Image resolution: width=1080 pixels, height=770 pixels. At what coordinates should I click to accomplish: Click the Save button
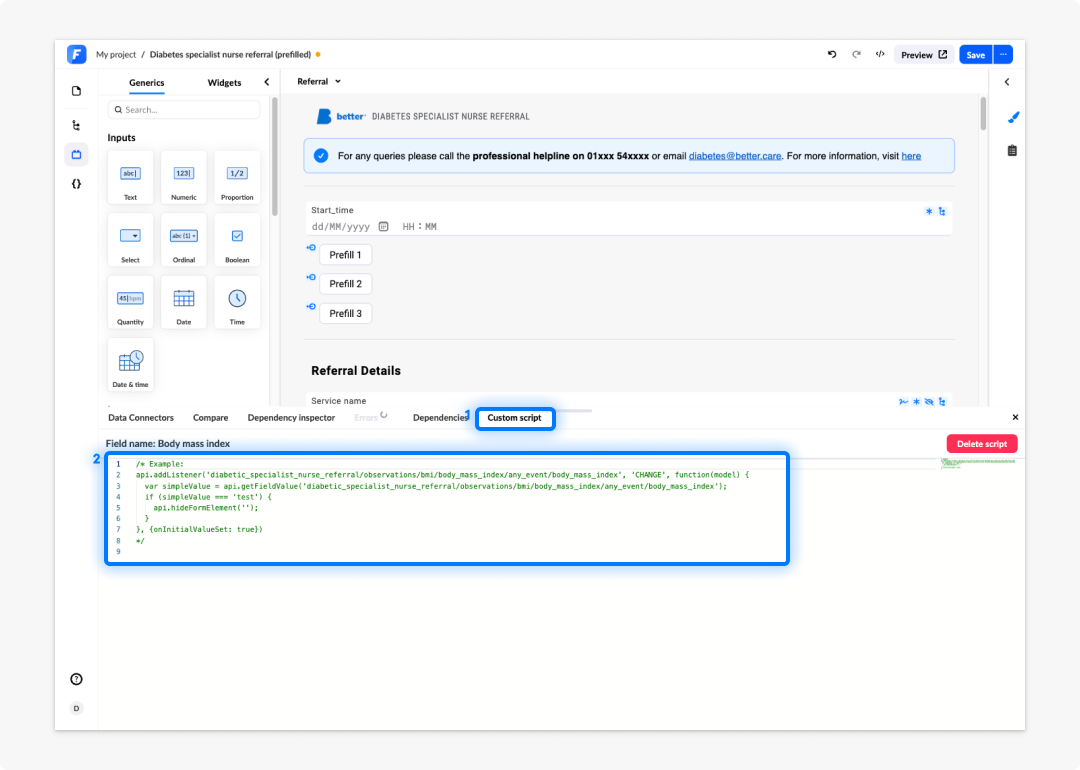click(976, 54)
